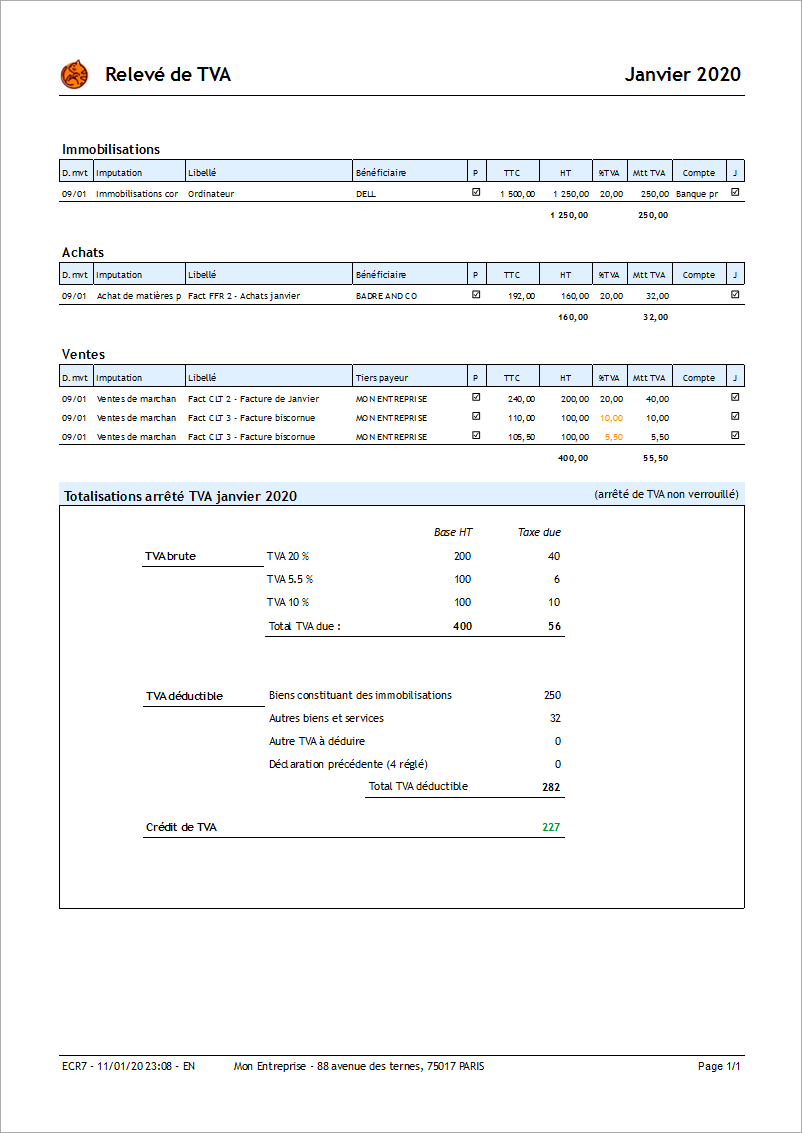
Task: Click the orange 5,50 %TVA rate value
Action: pyautogui.click(x=613, y=437)
